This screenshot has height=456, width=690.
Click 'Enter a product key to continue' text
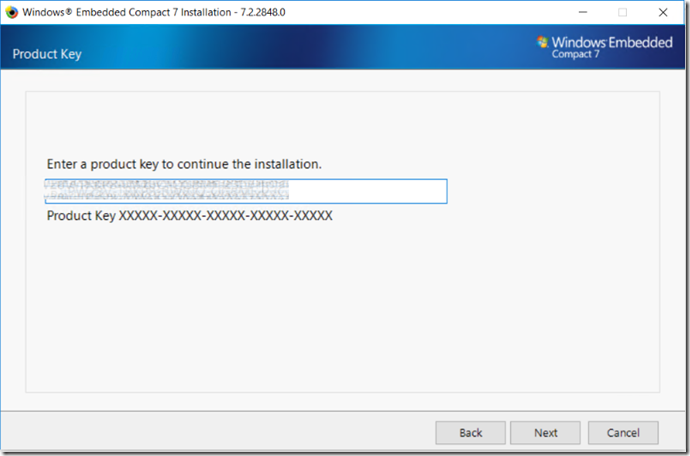pos(184,164)
